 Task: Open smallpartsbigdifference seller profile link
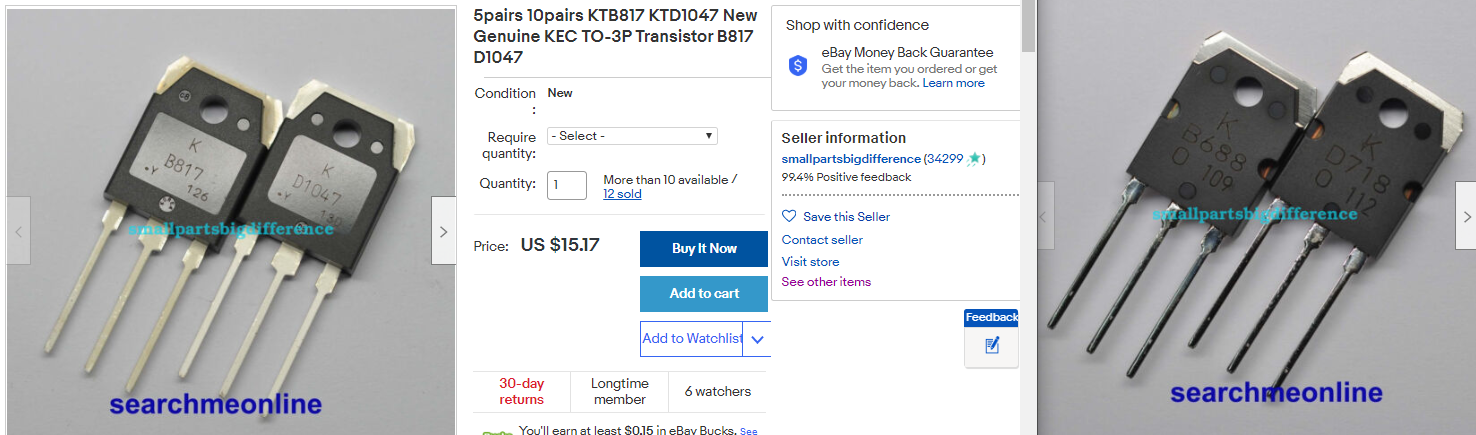[x=851, y=159]
